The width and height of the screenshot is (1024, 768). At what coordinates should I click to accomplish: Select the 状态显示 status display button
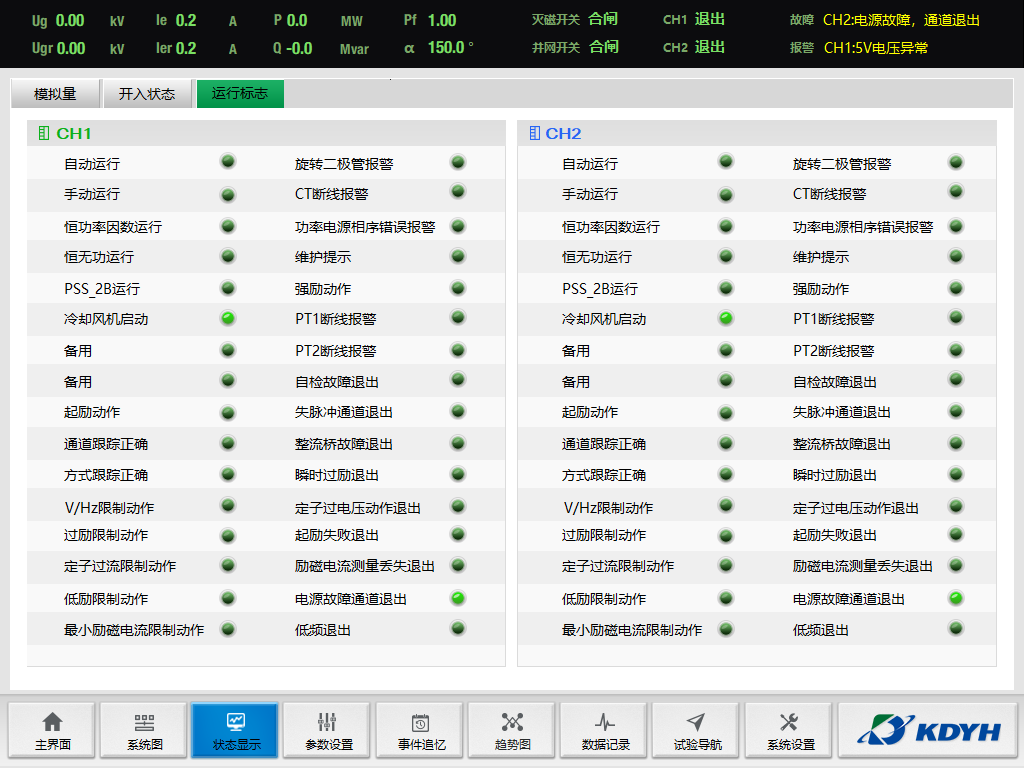235,731
